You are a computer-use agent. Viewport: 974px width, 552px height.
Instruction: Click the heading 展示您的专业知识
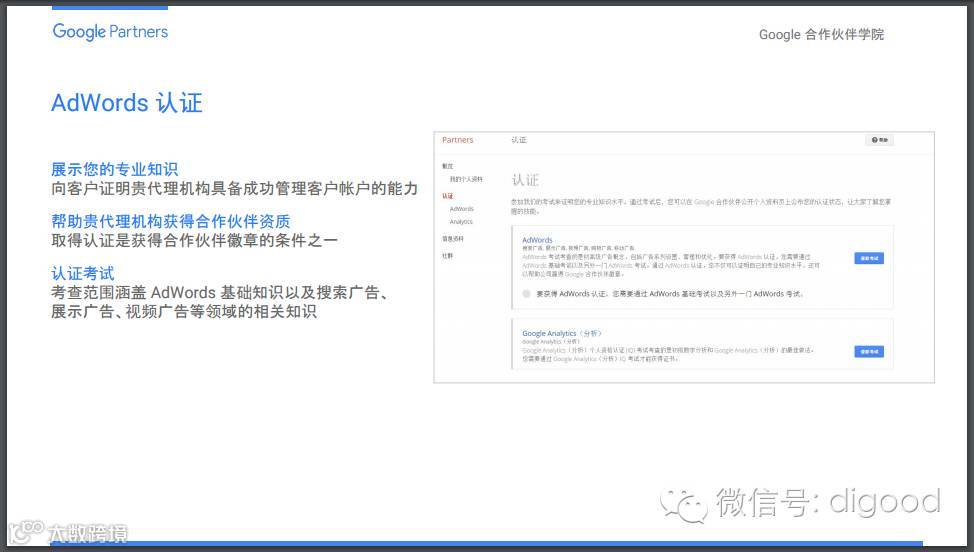click(x=114, y=169)
